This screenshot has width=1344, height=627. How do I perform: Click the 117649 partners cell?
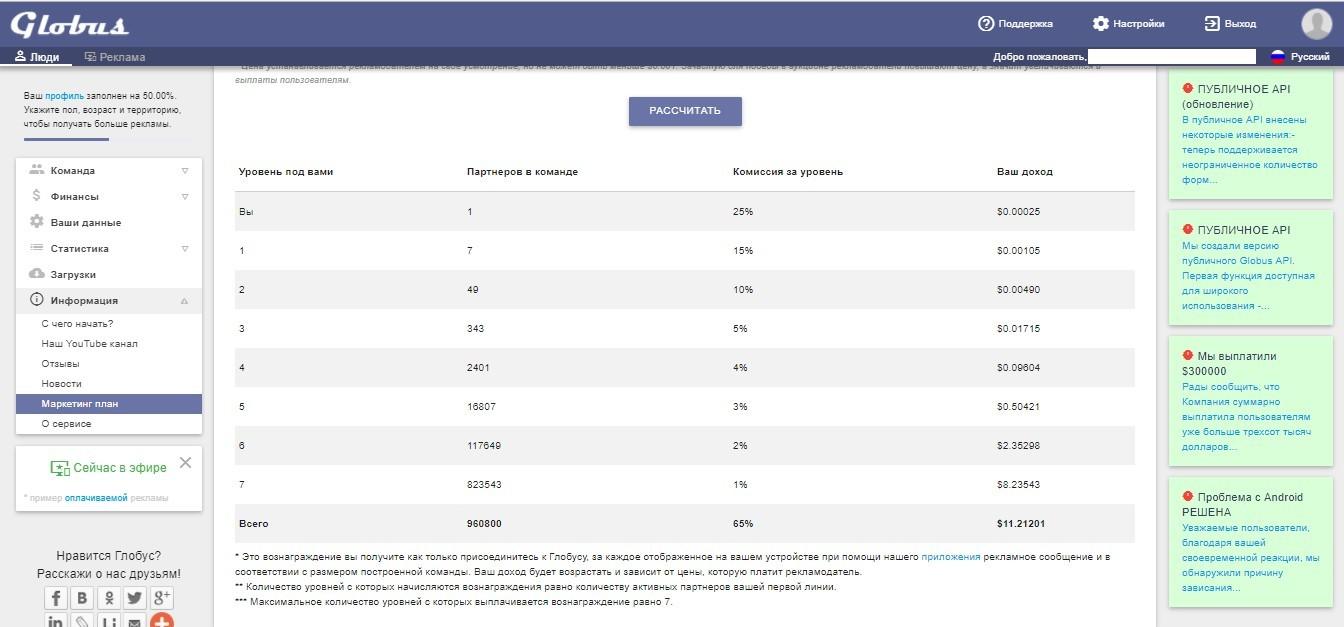[483, 445]
